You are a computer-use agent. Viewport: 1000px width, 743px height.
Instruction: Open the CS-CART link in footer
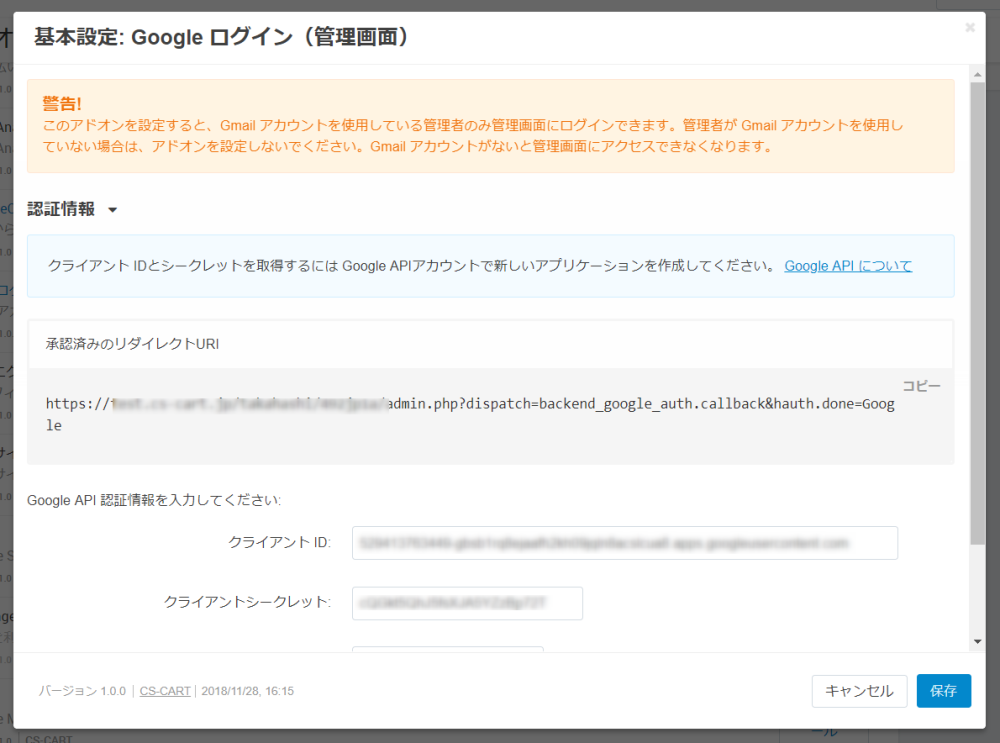pyautogui.click(x=165, y=691)
